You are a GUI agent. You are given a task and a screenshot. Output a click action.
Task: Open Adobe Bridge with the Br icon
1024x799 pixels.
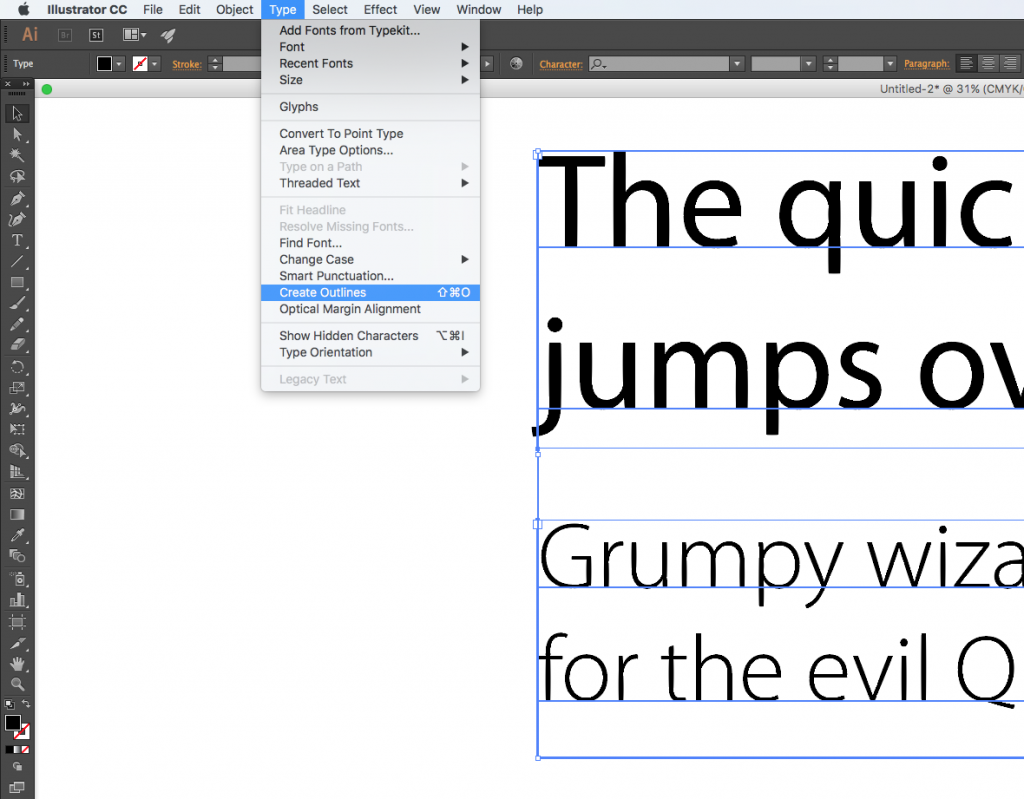click(65, 35)
